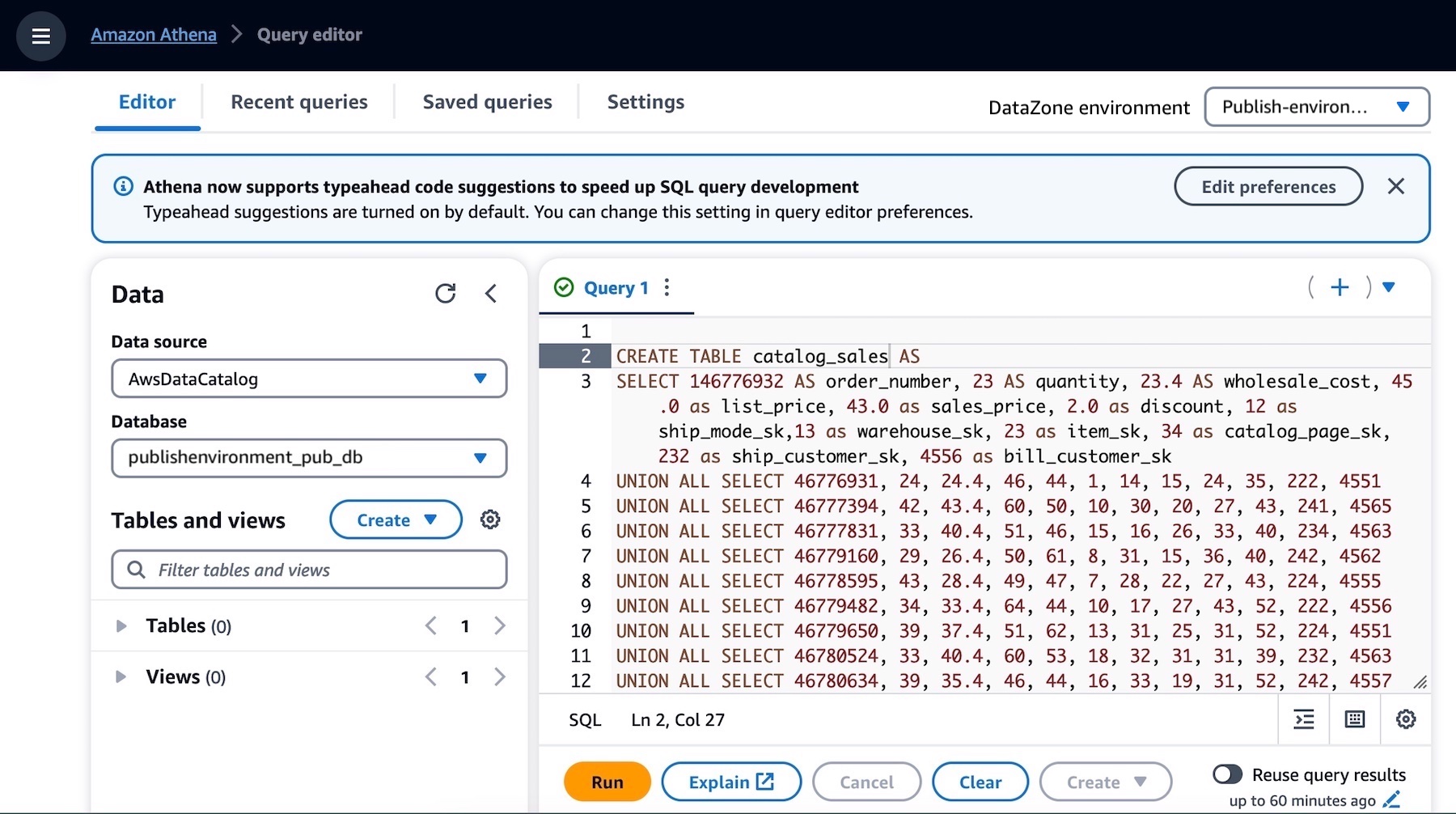The width and height of the screenshot is (1456, 814).
Task: Open query tabs dropdown arrow
Action: click(x=1389, y=287)
